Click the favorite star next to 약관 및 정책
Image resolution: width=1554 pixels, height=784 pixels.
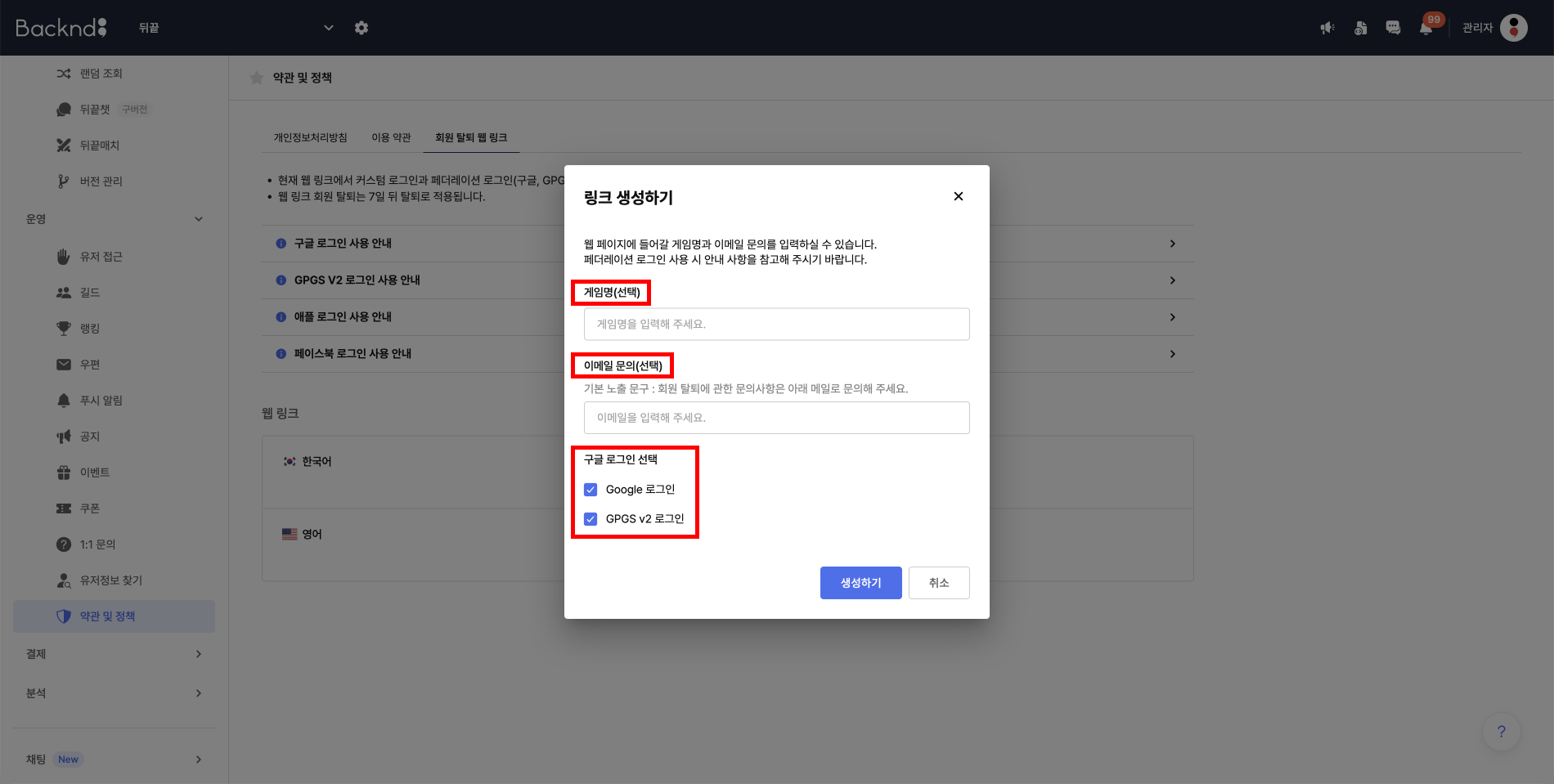[257, 78]
